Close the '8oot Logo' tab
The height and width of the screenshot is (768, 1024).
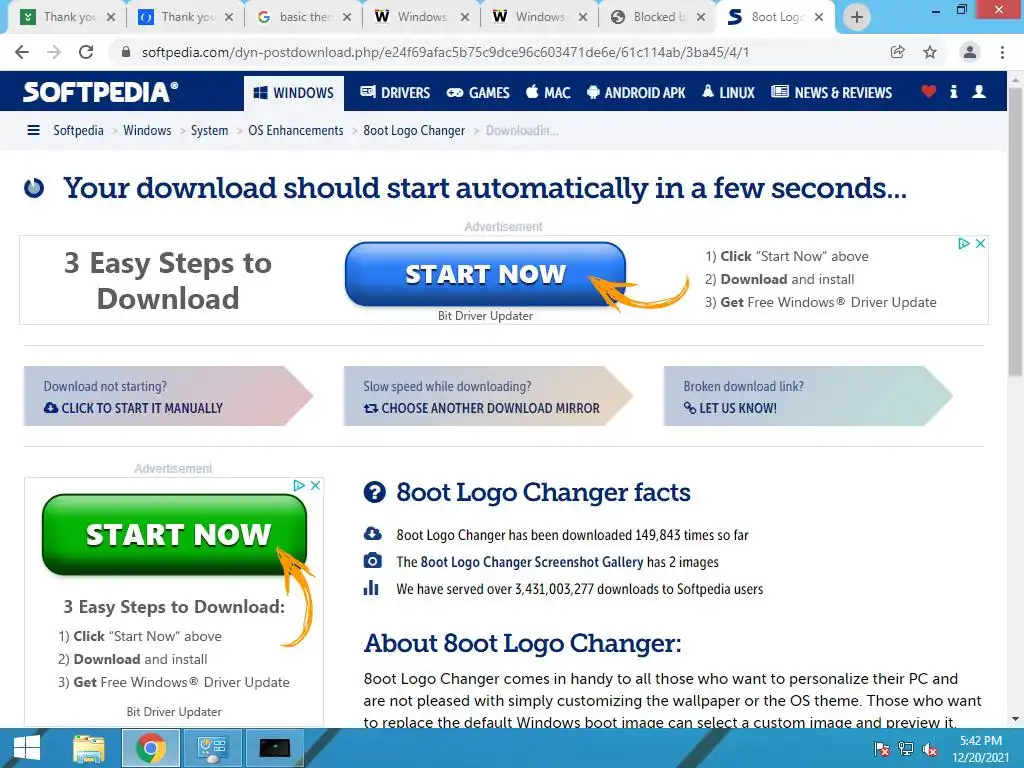pyautogui.click(x=818, y=17)
